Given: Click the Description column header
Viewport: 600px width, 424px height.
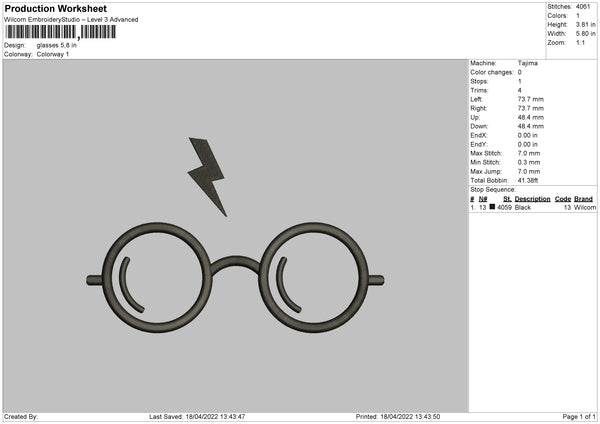Looking at the screenshot, I should 532,199.
